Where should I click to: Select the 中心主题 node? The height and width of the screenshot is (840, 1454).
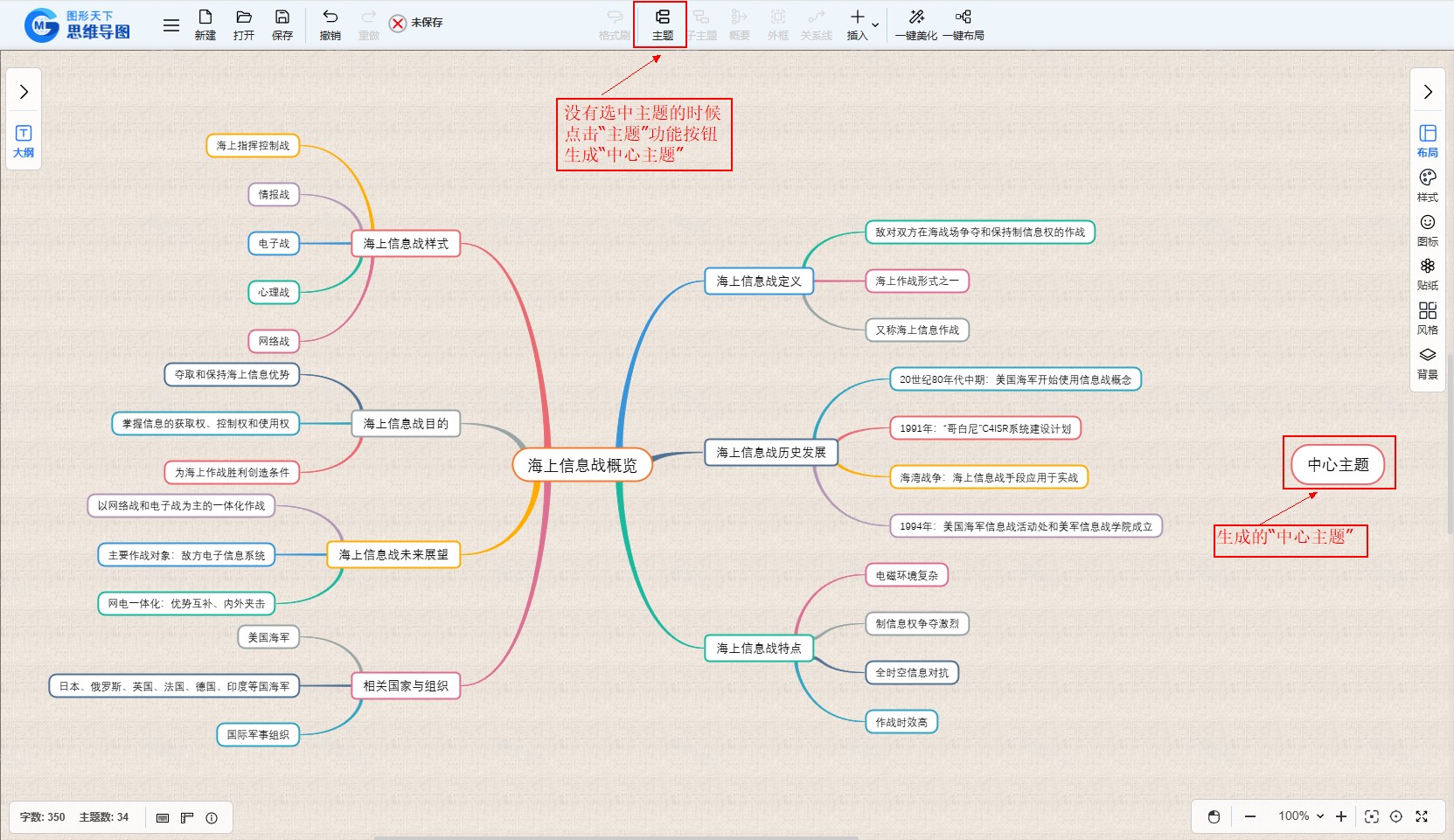1338,464
